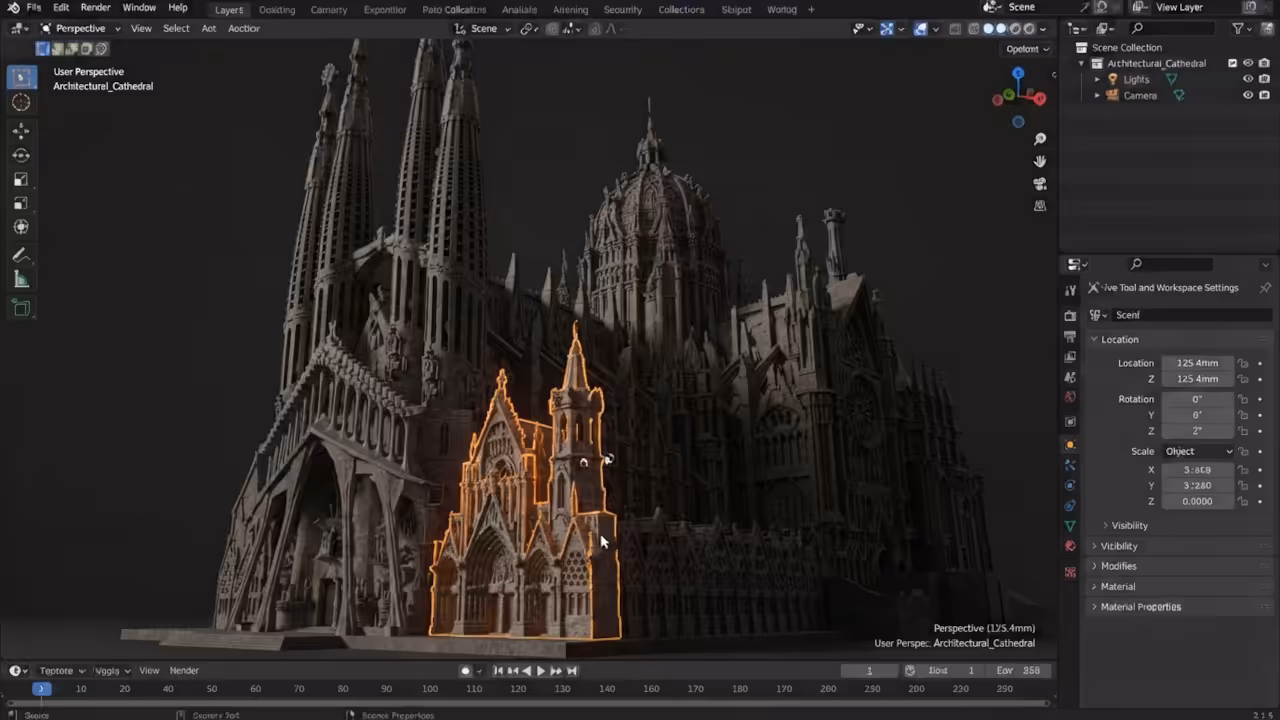Switch to the Layers workspace tab
Screen dimensions: 1280x720
tap(229, 9)
